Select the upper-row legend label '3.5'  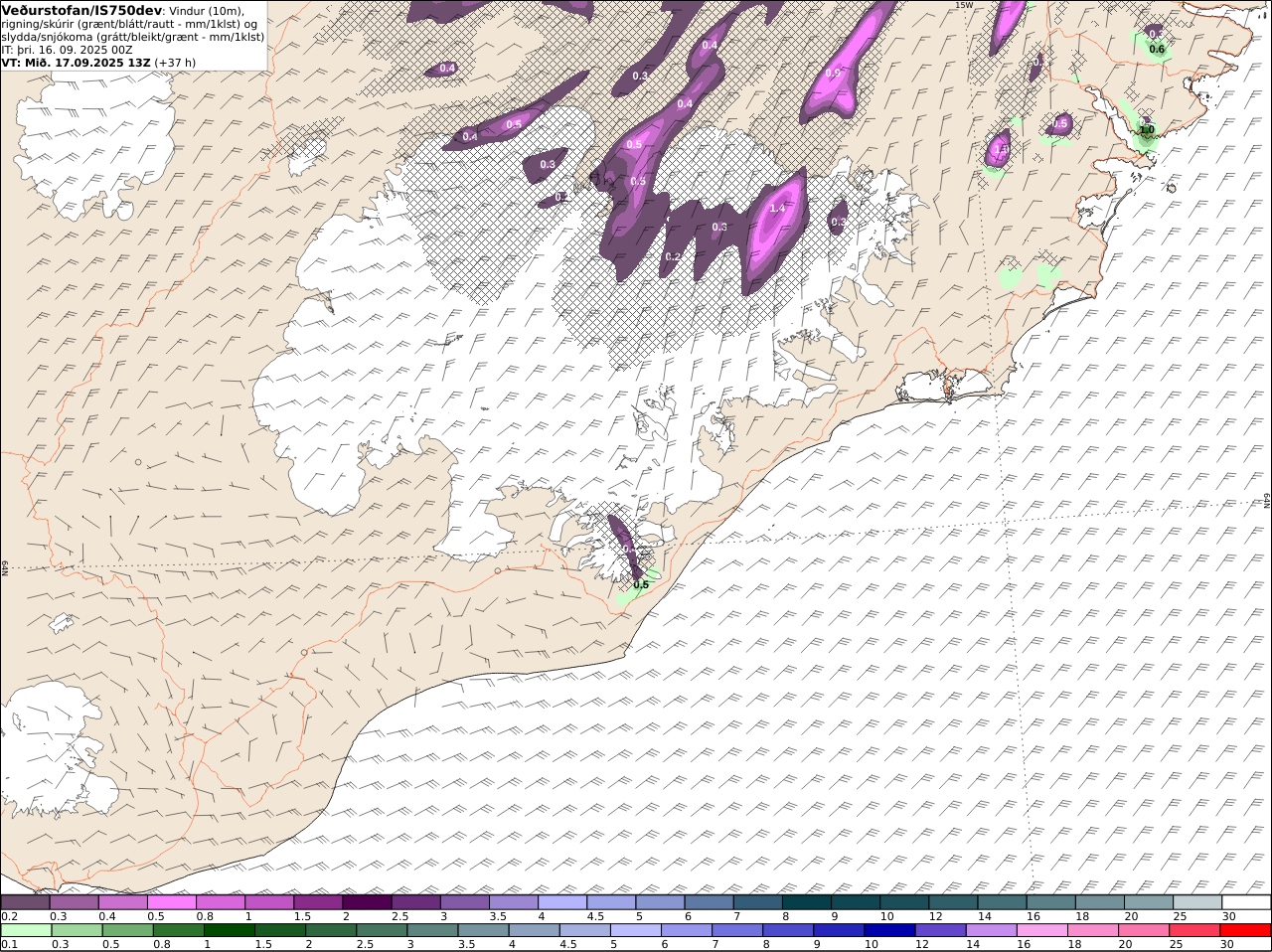tap(498, 916)
